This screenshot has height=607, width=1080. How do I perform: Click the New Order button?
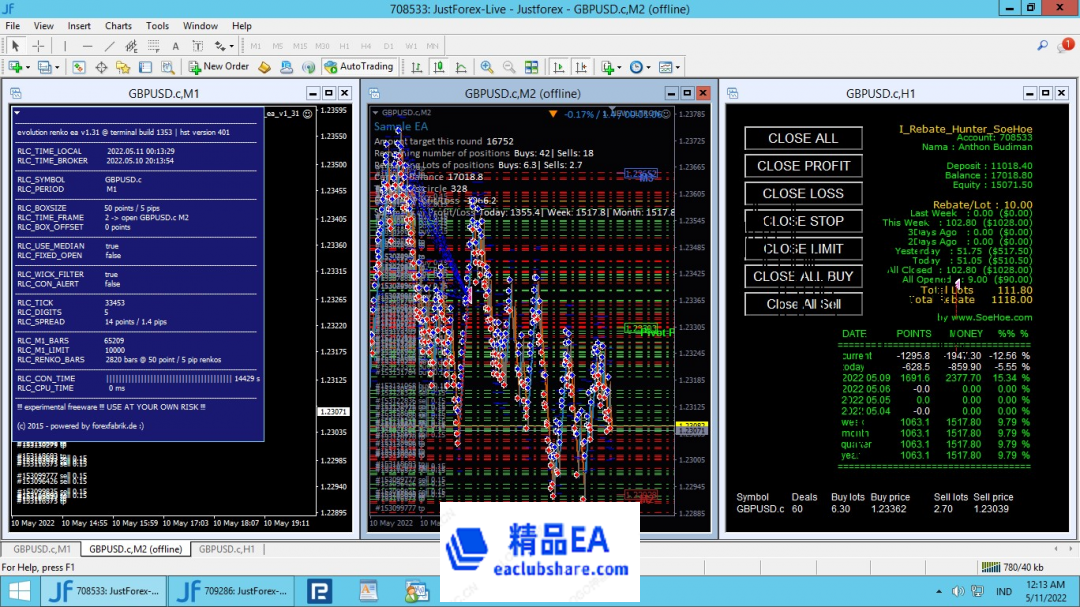(x=219, y=67)
